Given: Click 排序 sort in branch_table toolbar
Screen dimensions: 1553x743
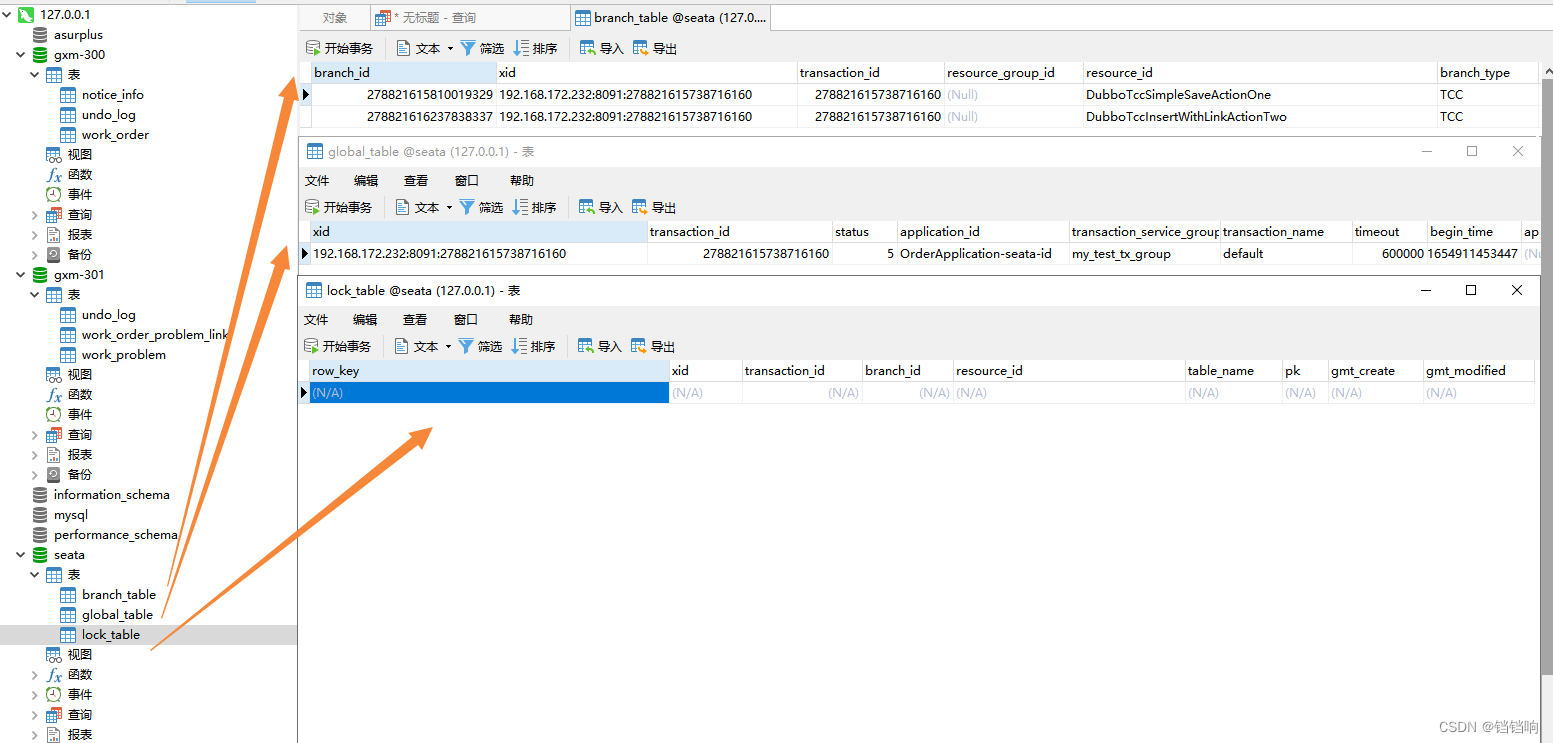Looking at the screenshot, I should [535, 48].
